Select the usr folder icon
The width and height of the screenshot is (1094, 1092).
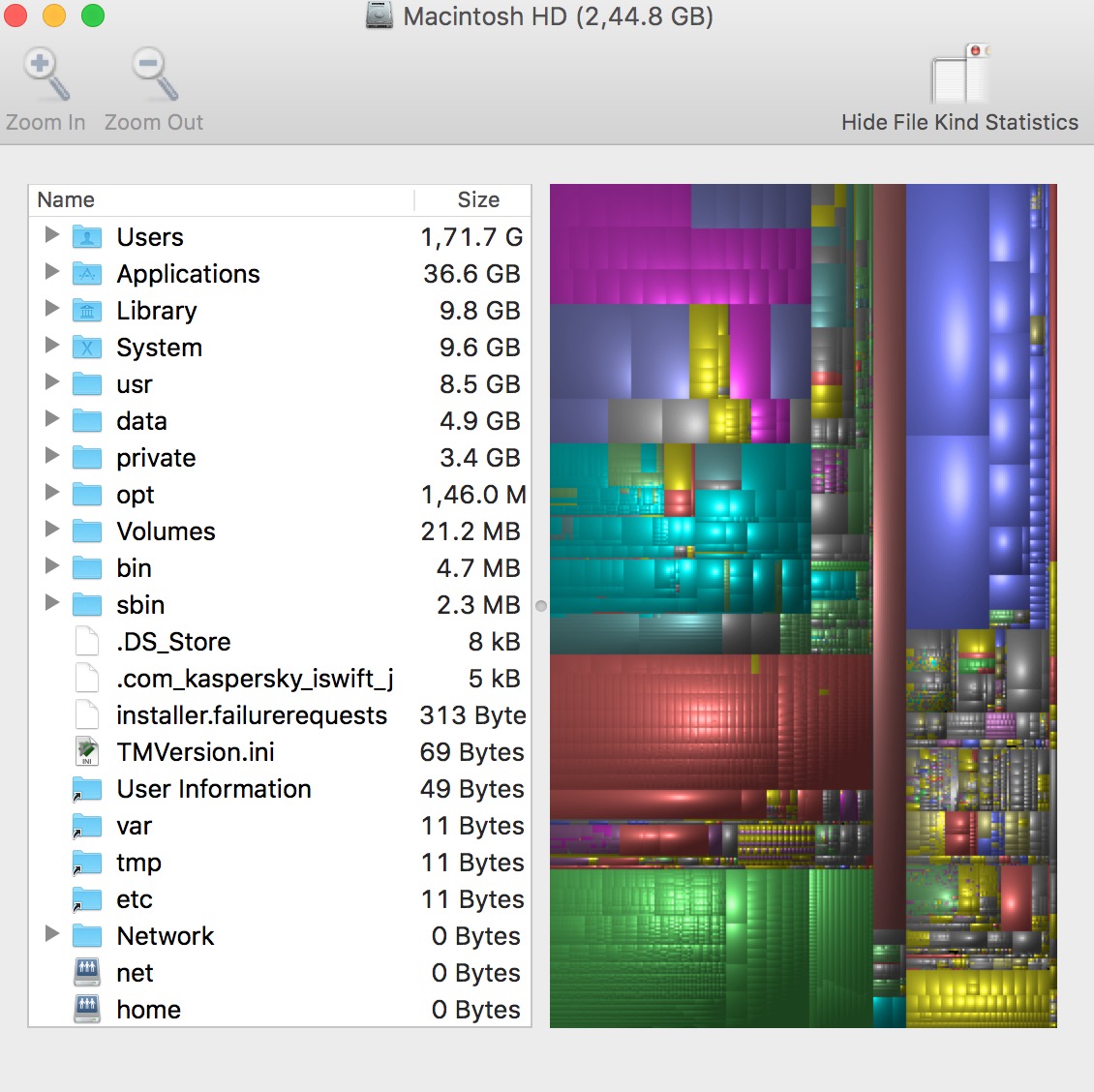click(x=87, y=383)
